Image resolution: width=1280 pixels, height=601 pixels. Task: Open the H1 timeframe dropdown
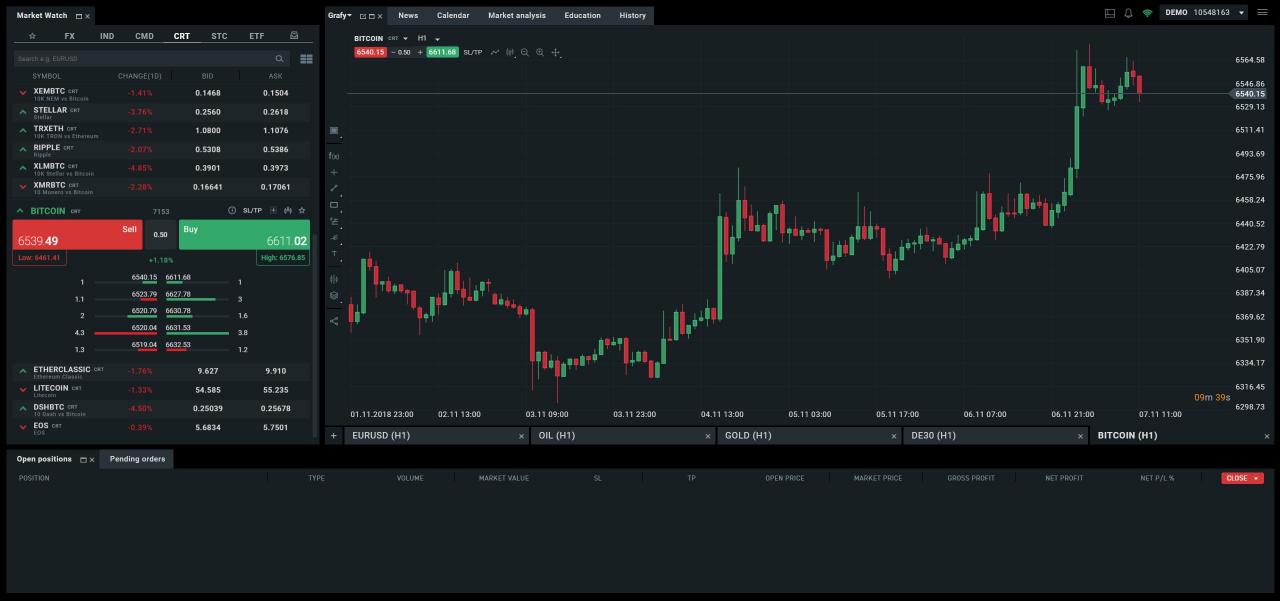point(437,38)
